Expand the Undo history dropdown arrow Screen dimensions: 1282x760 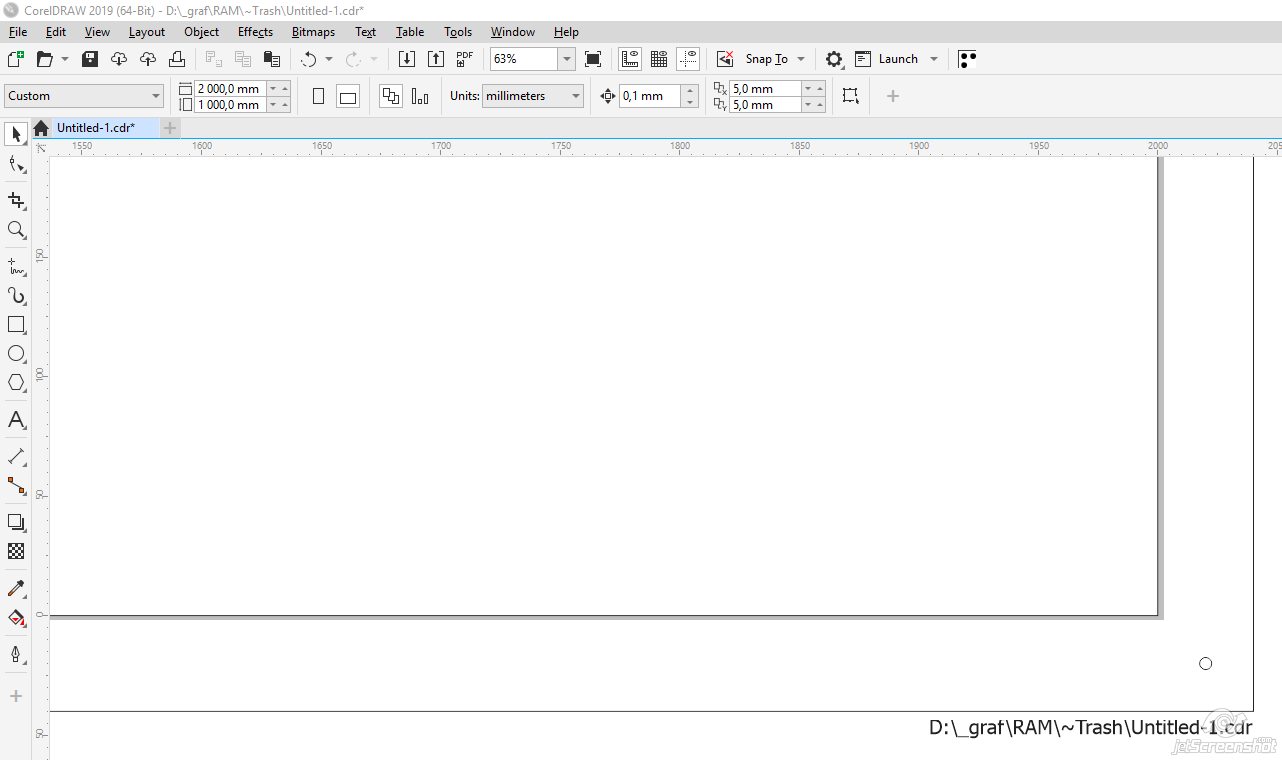pyautogui.click(x=329, y=59)
